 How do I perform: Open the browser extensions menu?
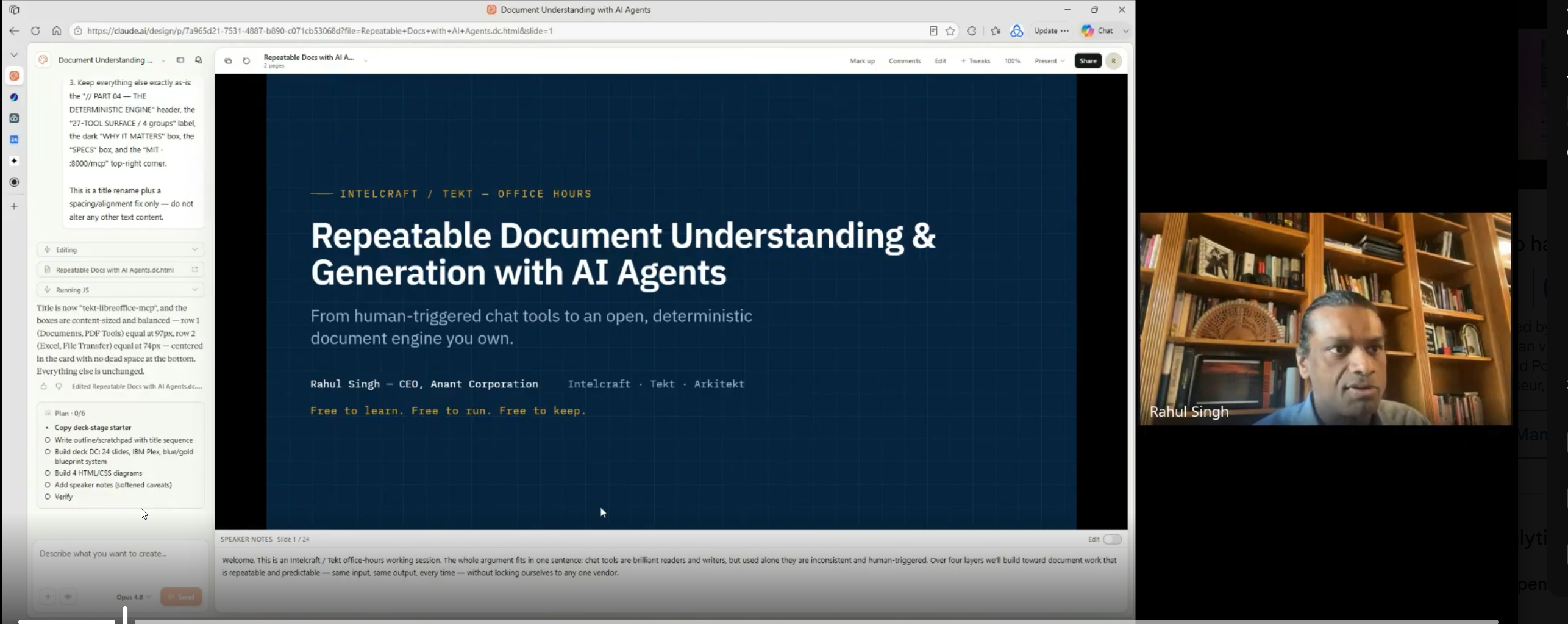pos(972,30)
